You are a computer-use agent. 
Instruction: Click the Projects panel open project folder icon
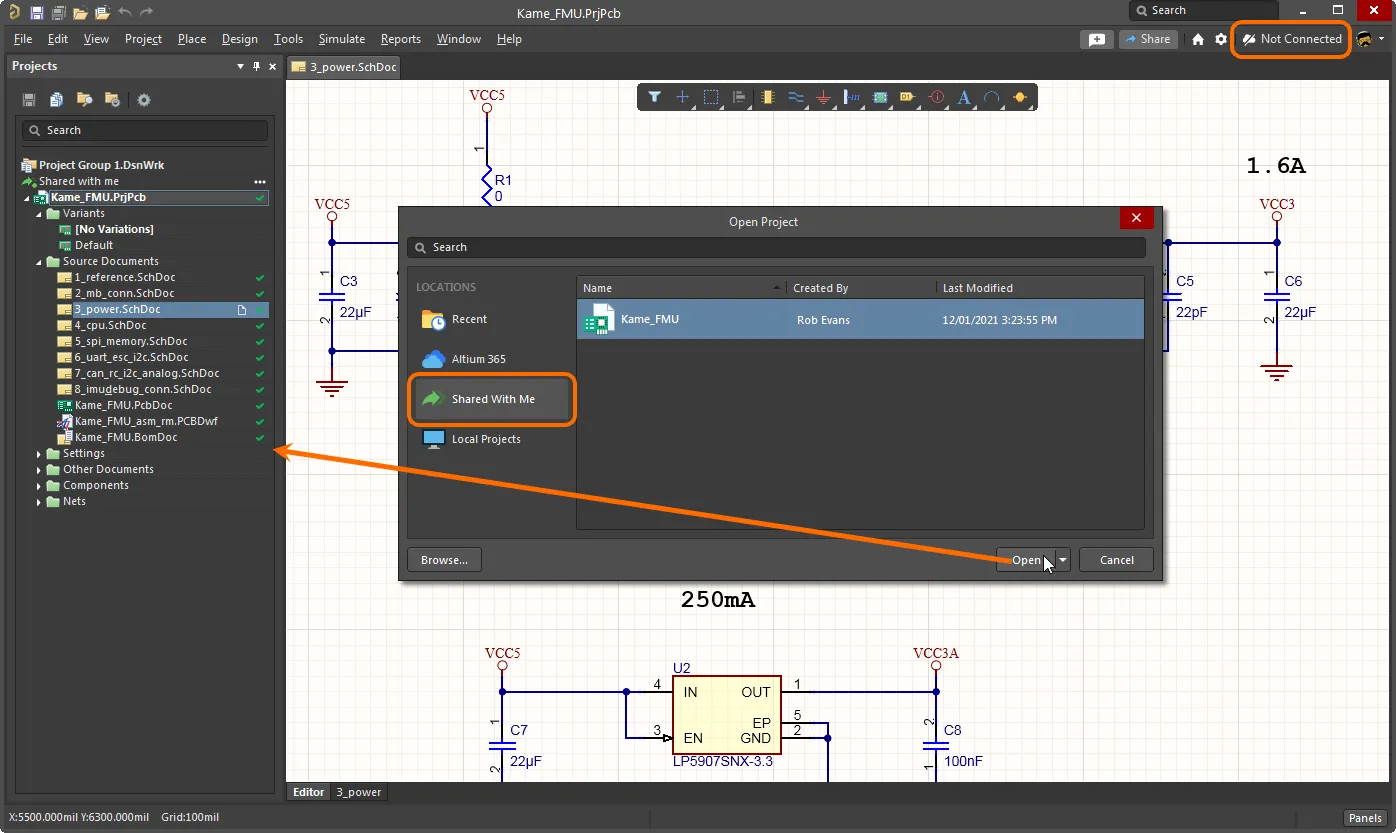point(85,100)
